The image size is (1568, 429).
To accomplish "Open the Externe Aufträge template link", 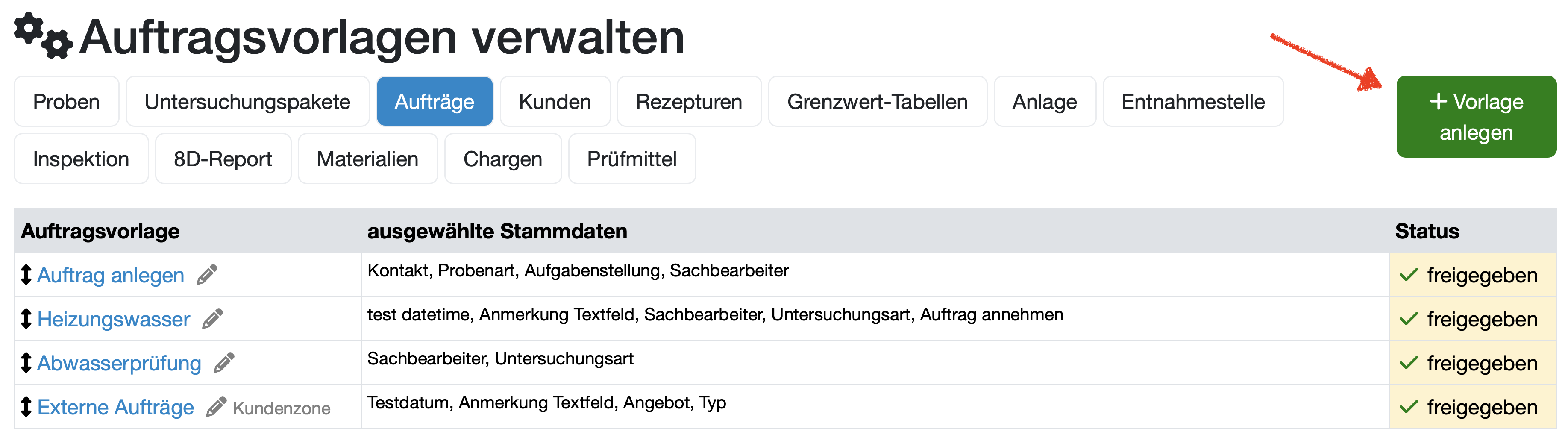I will click(x=116, y=406).
